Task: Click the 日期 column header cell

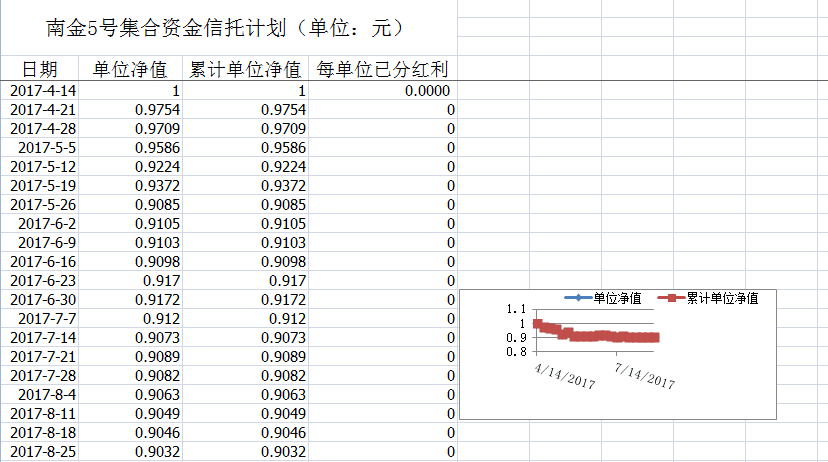Action: click(40, 69)
